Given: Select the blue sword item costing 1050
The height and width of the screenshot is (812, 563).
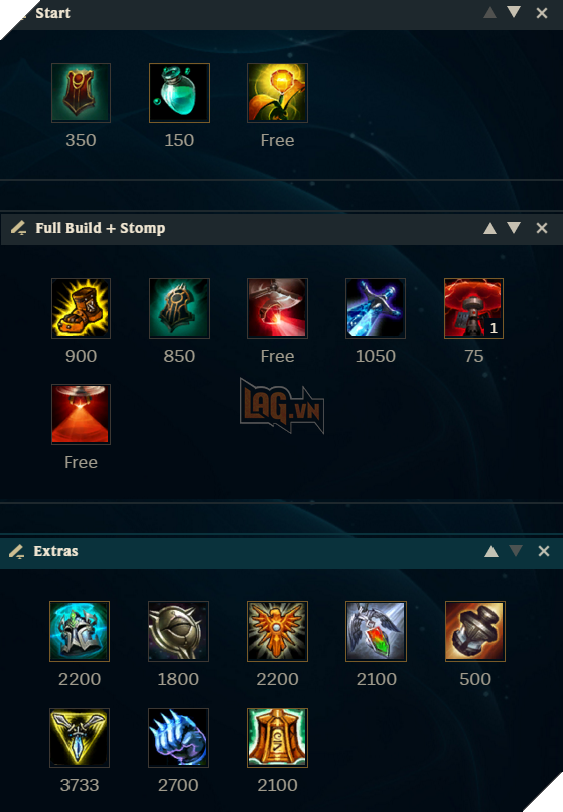Looking at the screenshot, I should pos(376,308).
